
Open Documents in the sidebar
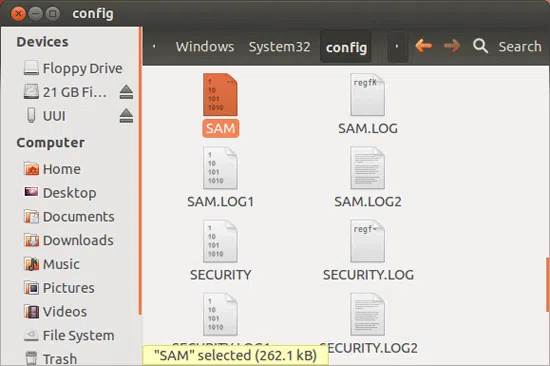pyautogui.click(x=79, y=217)
